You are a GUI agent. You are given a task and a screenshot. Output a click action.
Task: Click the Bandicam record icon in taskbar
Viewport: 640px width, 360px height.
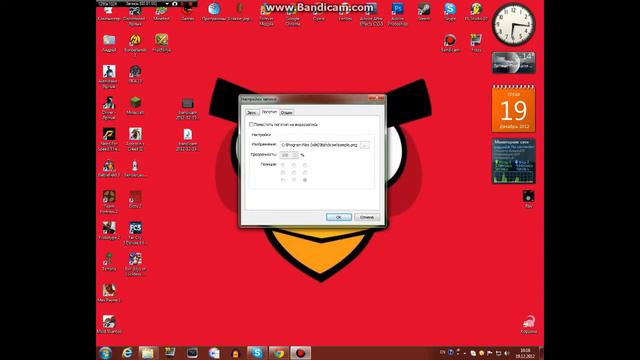click(x=301, y=353)
